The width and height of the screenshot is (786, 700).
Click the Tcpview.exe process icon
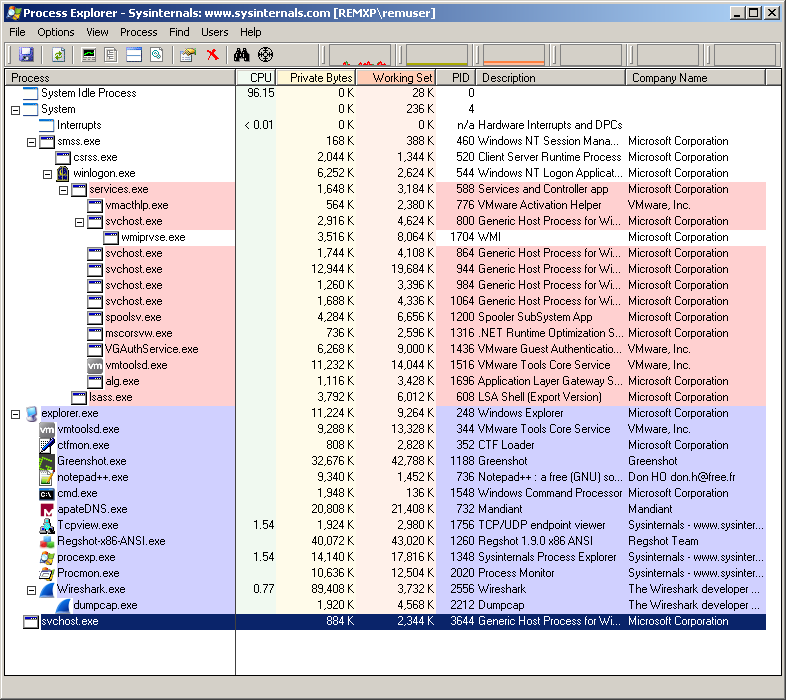pos(47,526)
